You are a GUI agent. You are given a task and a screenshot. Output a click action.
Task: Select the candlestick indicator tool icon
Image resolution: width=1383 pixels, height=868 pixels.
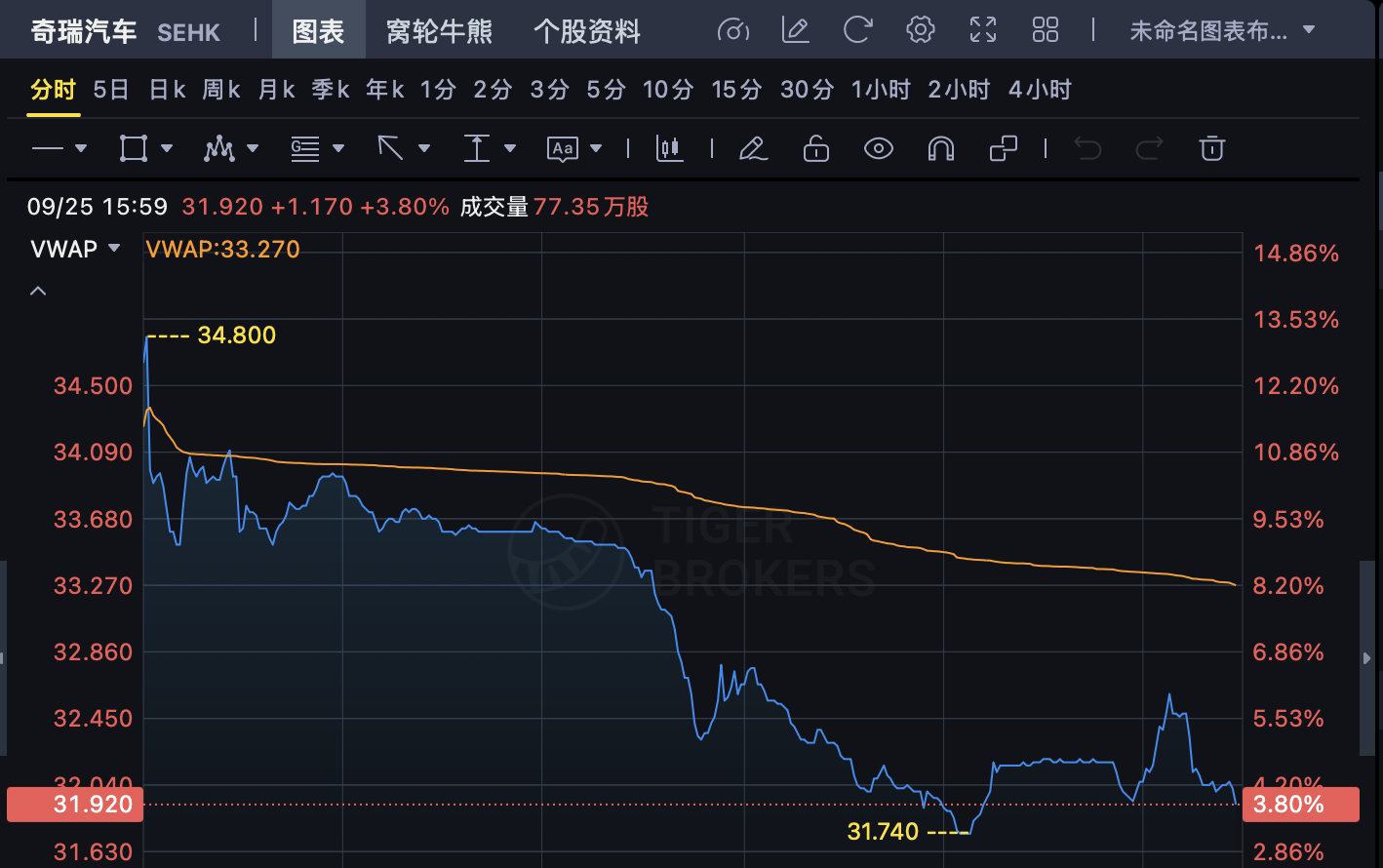tap(669, 148)
